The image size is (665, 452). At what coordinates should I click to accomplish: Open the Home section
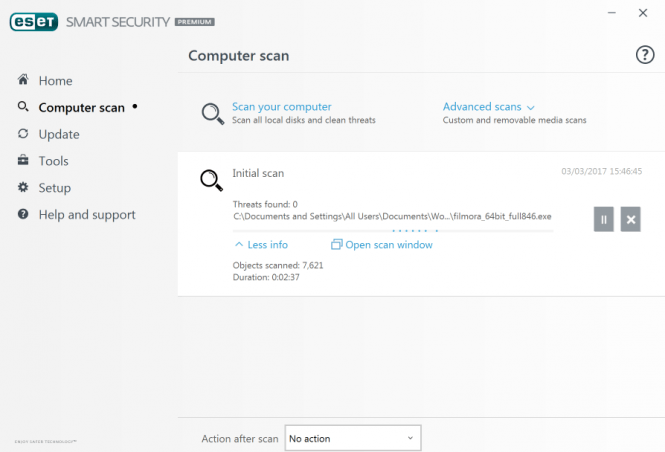[x=55, y=81]
